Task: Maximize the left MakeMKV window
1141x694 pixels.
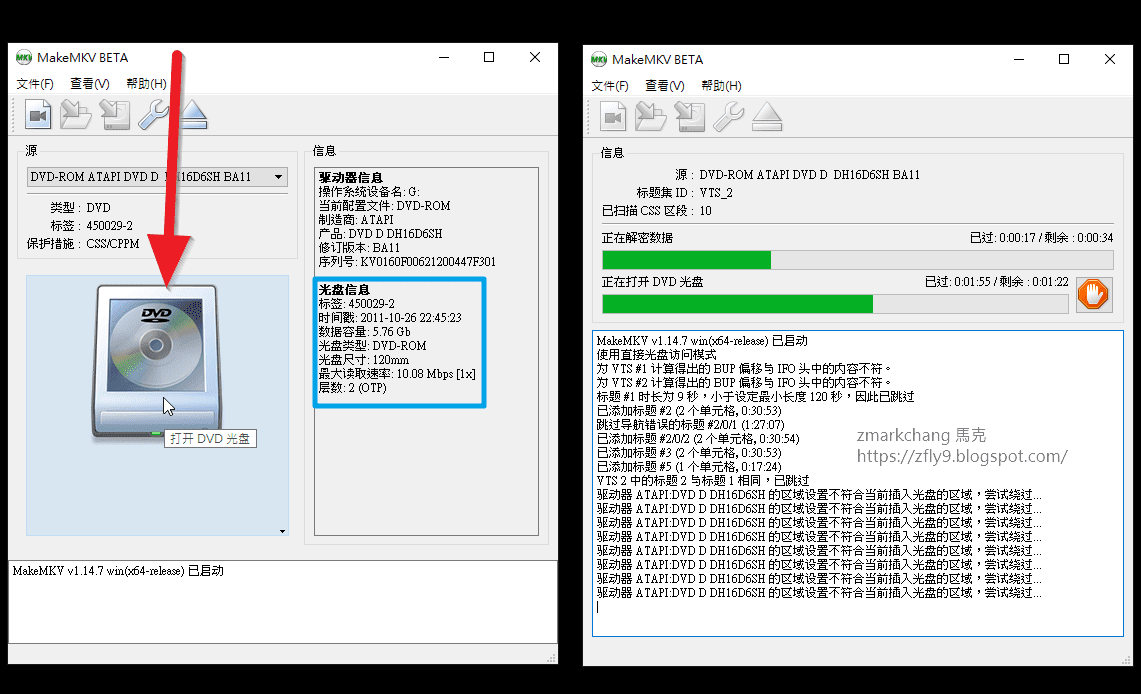Action: point(489,57)
